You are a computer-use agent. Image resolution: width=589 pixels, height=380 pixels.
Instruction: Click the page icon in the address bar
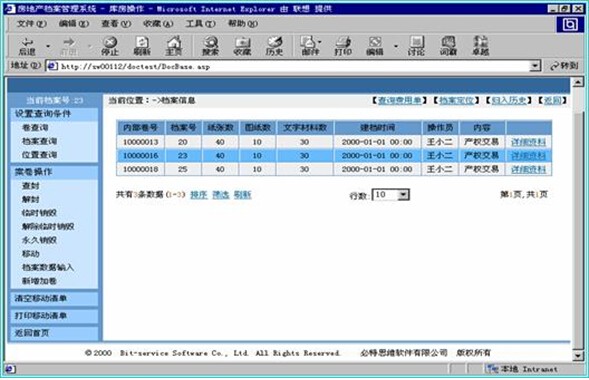52,66
